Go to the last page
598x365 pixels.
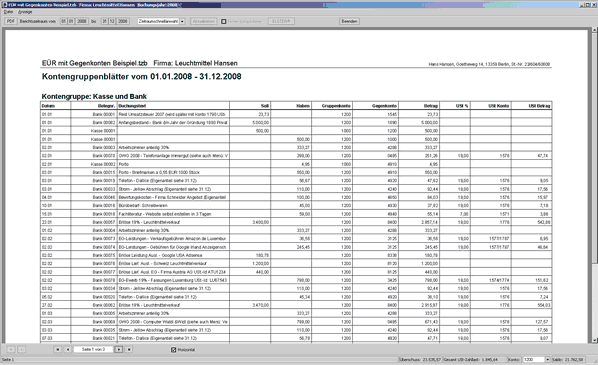point(129,349)
